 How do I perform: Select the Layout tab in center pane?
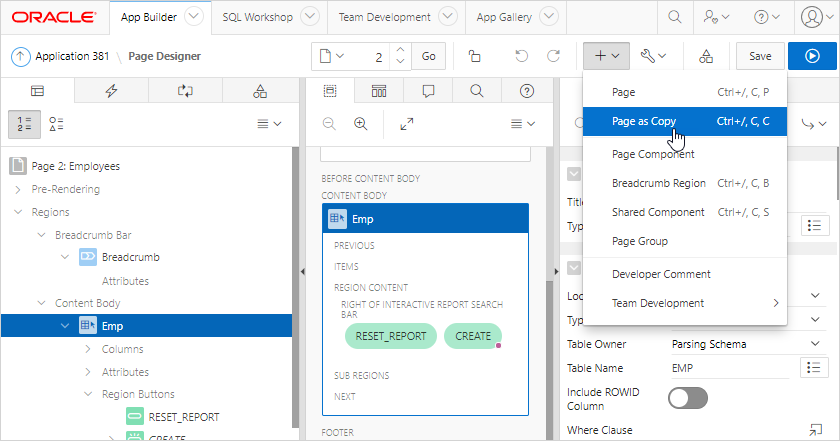coord(330,91)
